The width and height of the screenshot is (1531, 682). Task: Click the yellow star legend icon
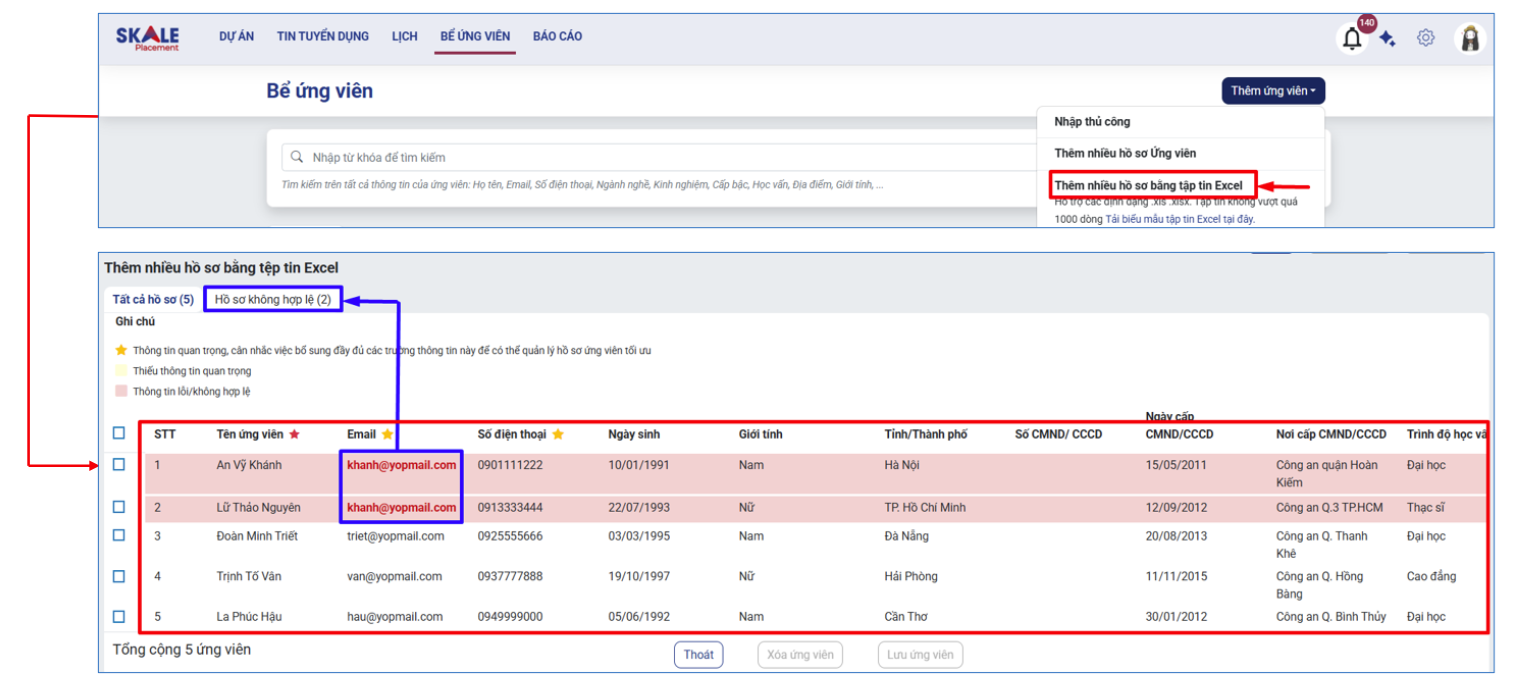(121, 350)
